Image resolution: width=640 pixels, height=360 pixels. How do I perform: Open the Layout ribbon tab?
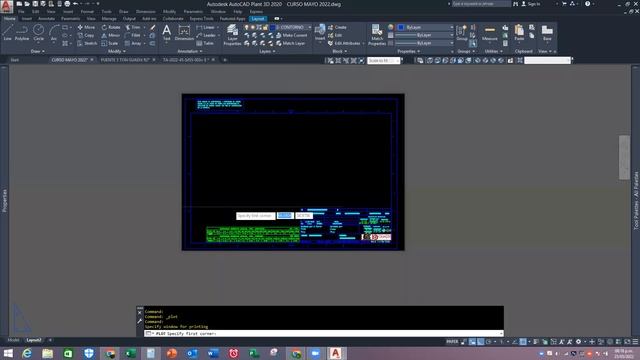pyautogui.click(x=258, y=19)
